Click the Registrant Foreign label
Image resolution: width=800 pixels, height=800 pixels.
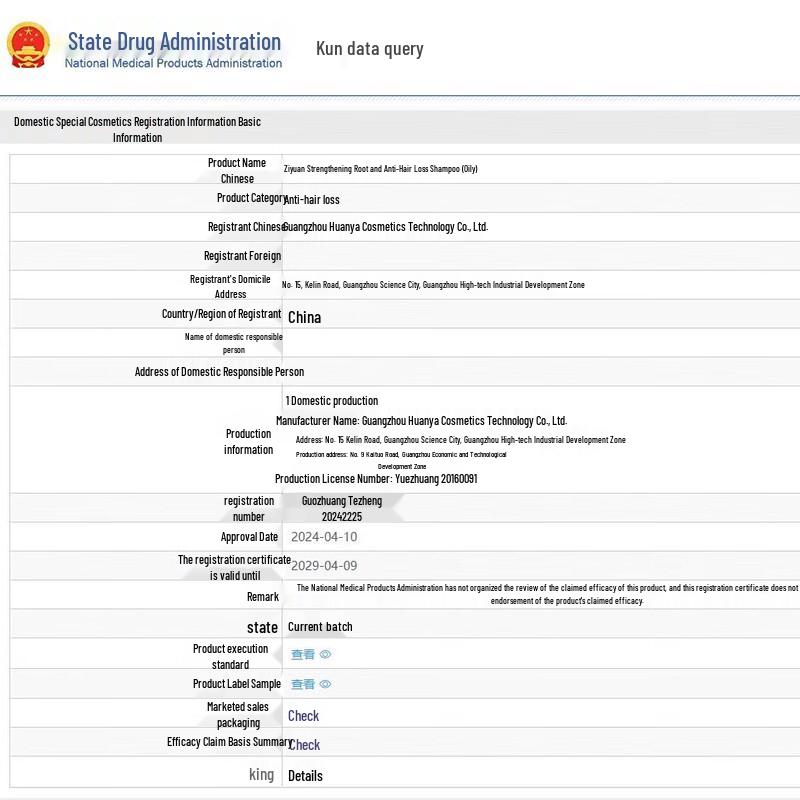tap(242, 256)
